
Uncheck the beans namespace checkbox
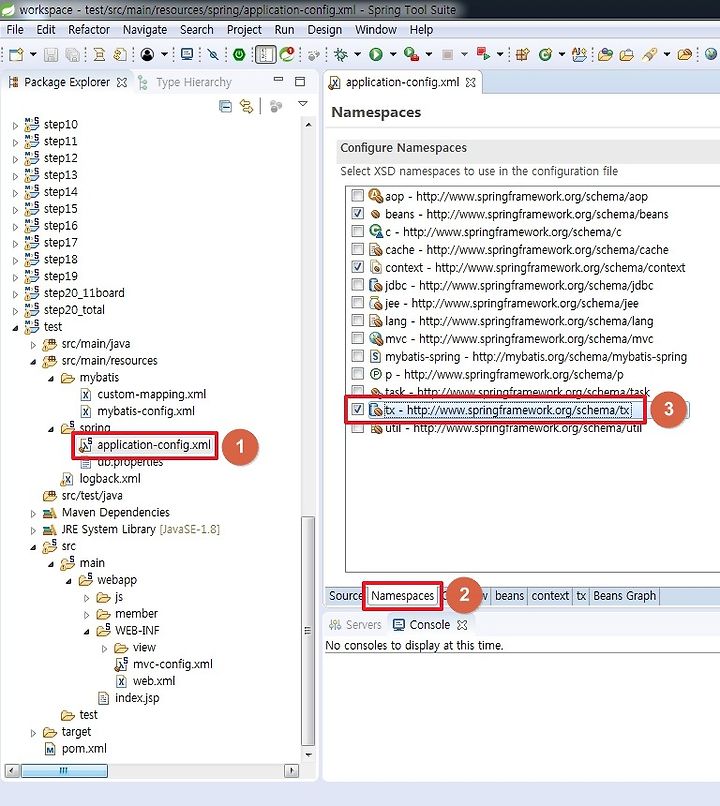[357, 213]
